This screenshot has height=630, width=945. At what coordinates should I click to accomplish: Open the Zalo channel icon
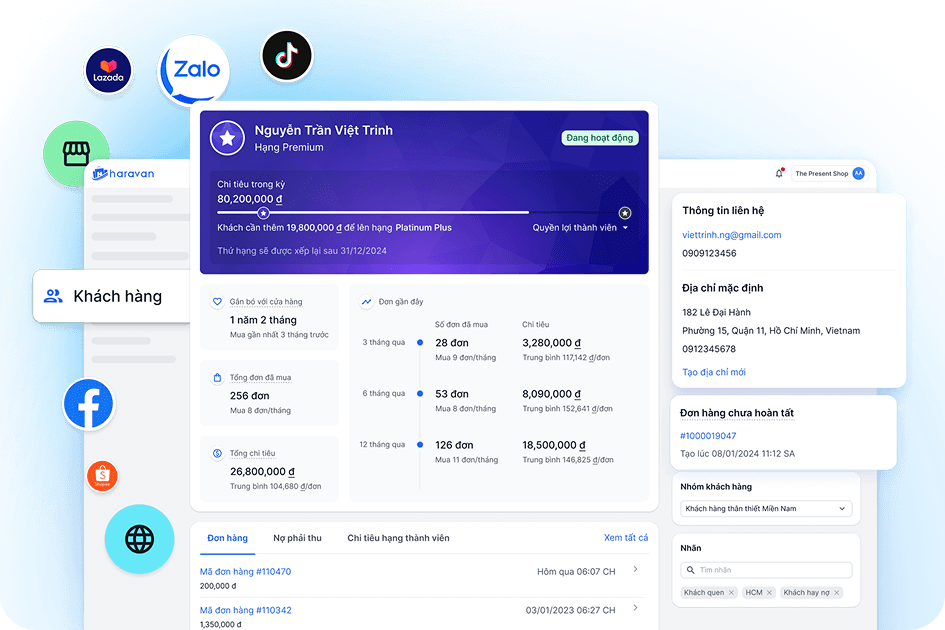(195, 71)
